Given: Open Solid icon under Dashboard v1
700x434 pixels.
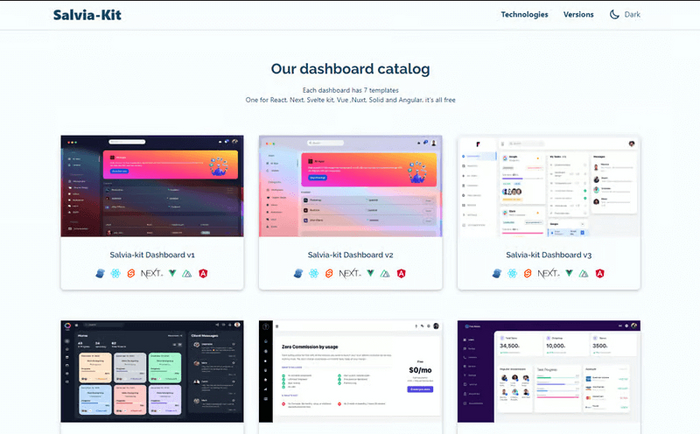Looking at the screenshot, I should pos(100,273).
